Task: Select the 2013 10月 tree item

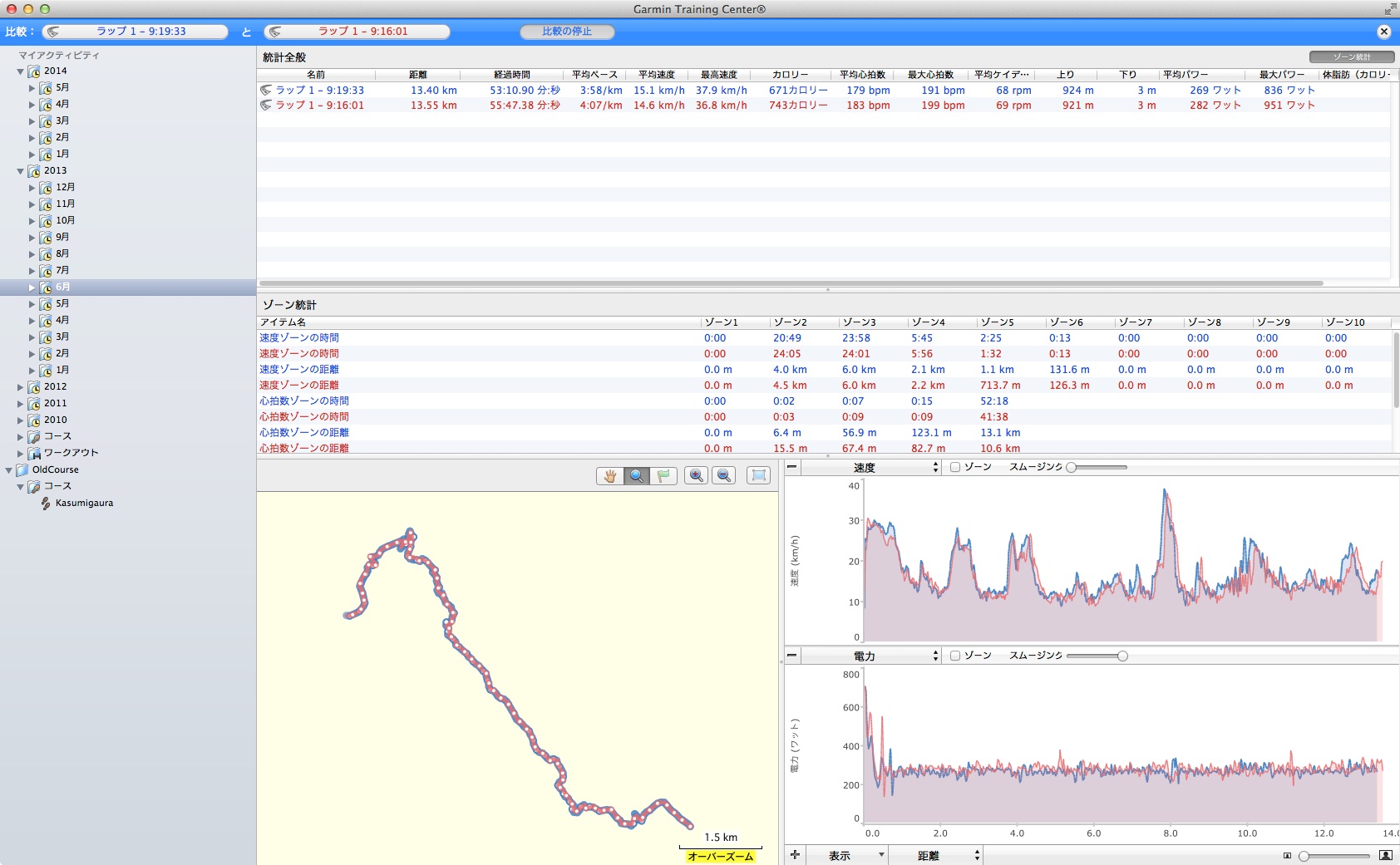Action: (66, 221)
